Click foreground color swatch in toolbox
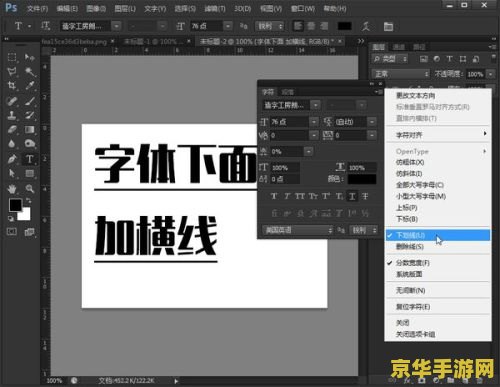Image resolution: width=500 pixels, height=387 pixels. (15, 205)
